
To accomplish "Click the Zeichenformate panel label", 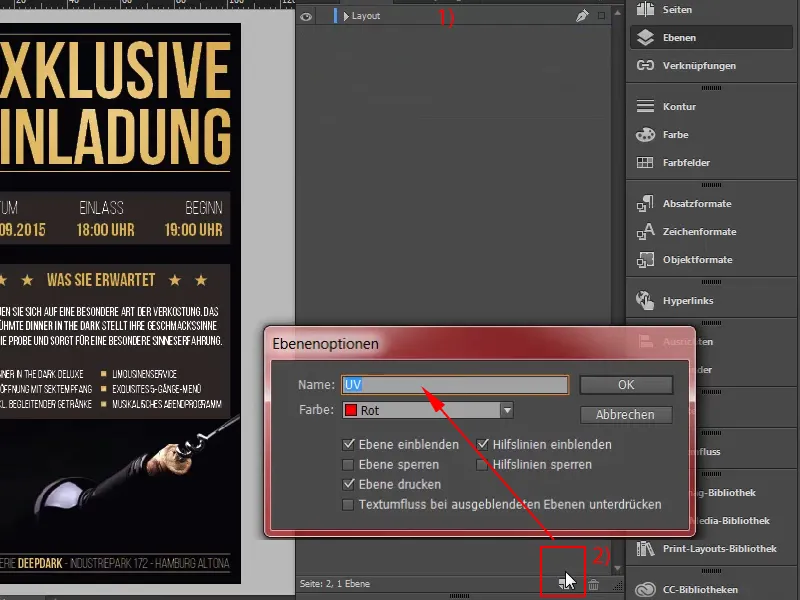I will (x=699, y=232).
